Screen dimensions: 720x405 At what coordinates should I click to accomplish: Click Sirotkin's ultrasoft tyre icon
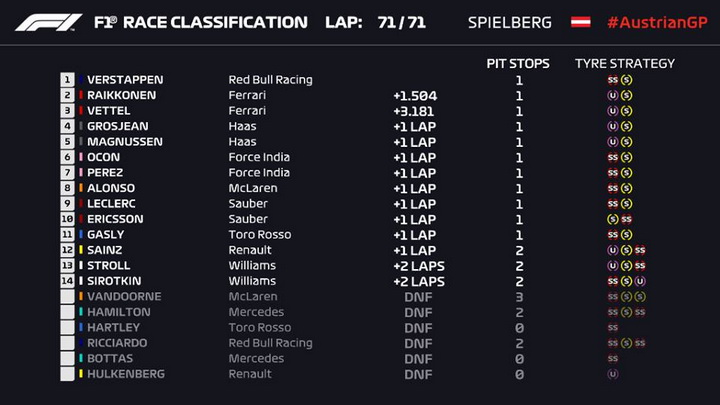pyautogui.click(x=640, y=281)
